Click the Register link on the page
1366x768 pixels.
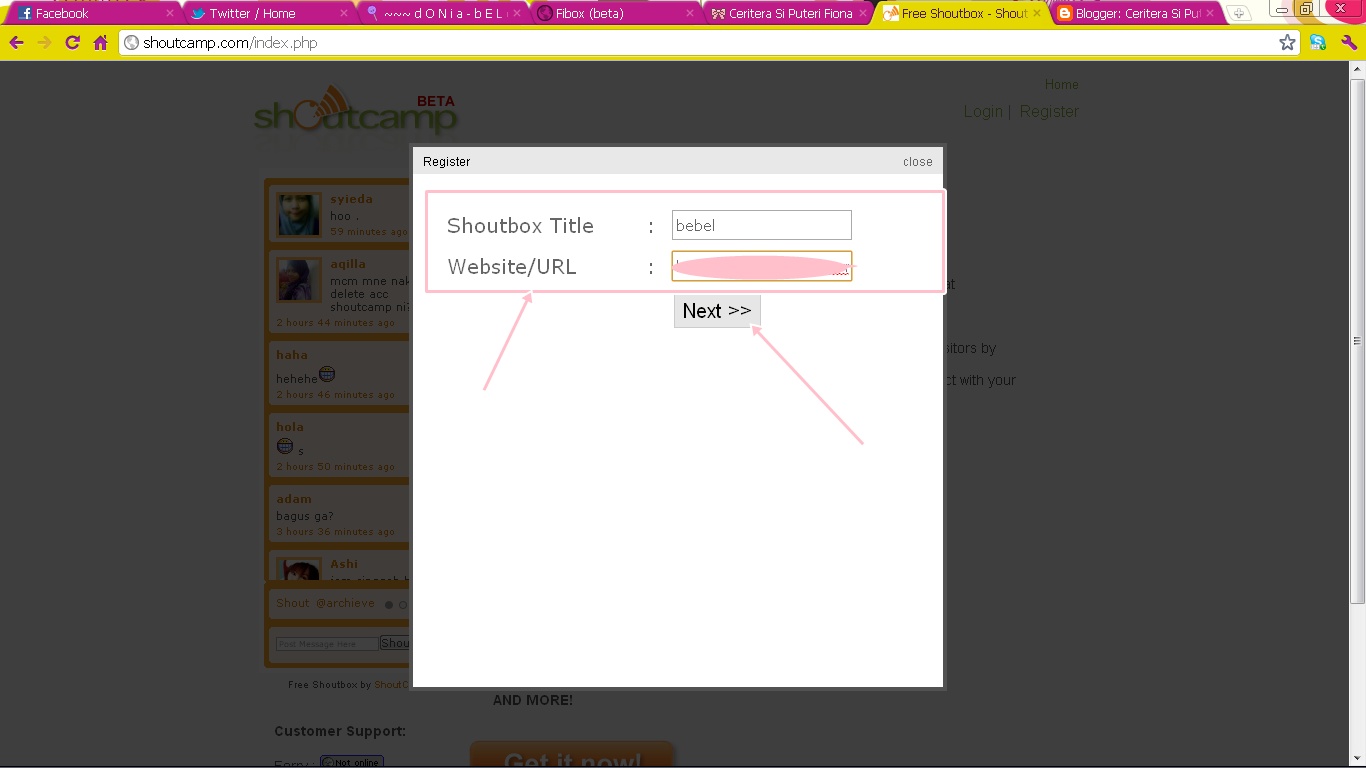click(1049, 112)
